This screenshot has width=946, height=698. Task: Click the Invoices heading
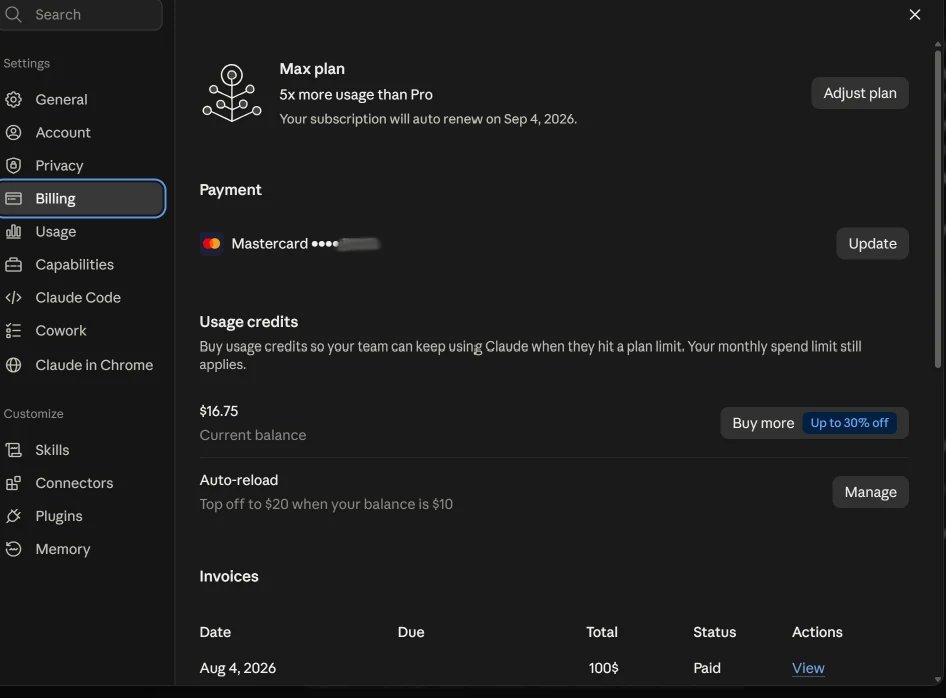(229, 576)
